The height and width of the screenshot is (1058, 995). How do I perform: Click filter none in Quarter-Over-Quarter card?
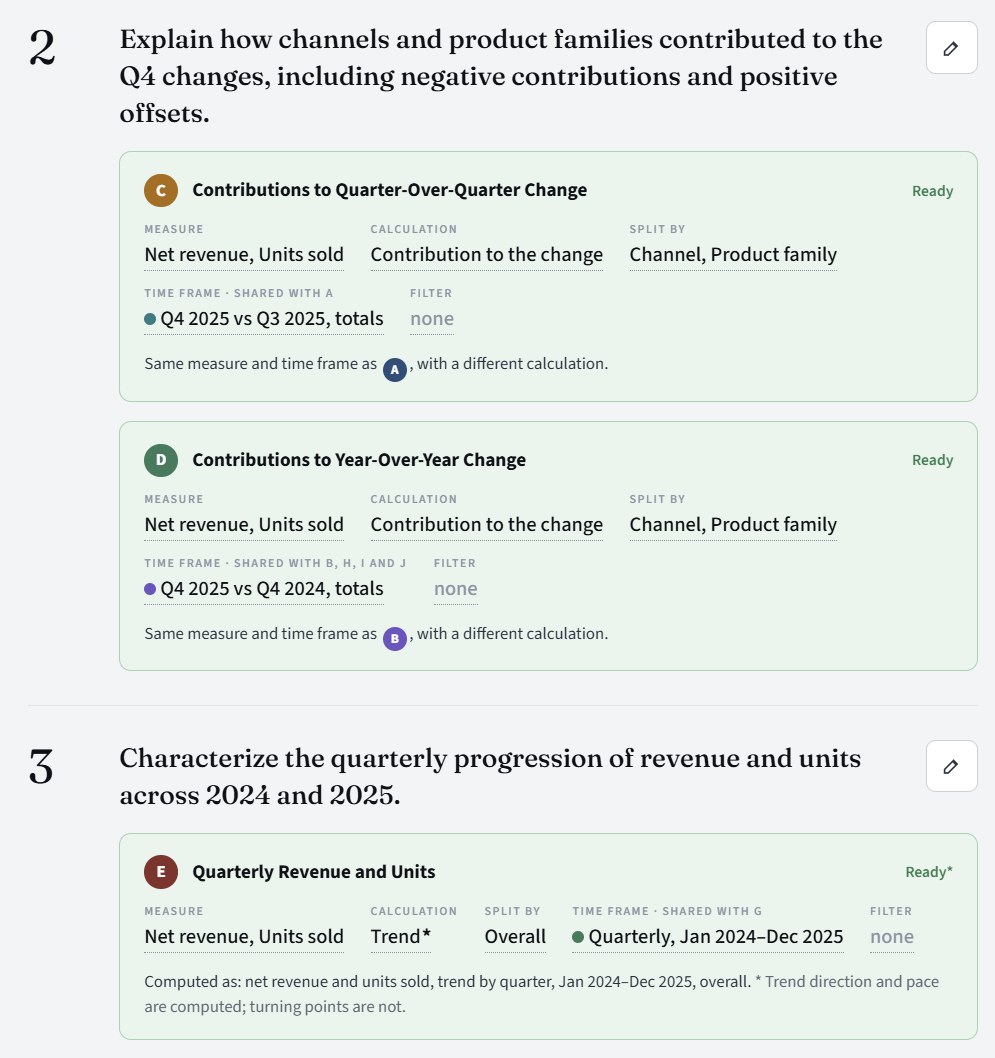[432, 319]
